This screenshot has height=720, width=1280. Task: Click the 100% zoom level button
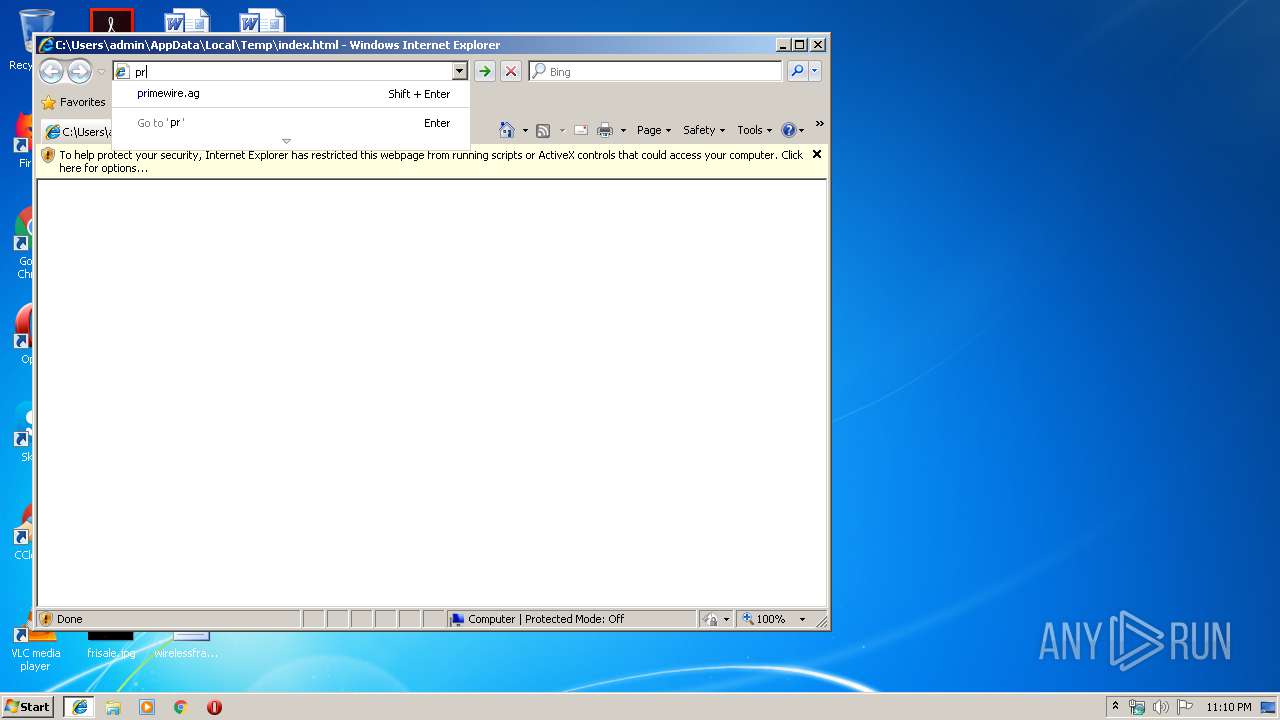[x=765, y=619]
